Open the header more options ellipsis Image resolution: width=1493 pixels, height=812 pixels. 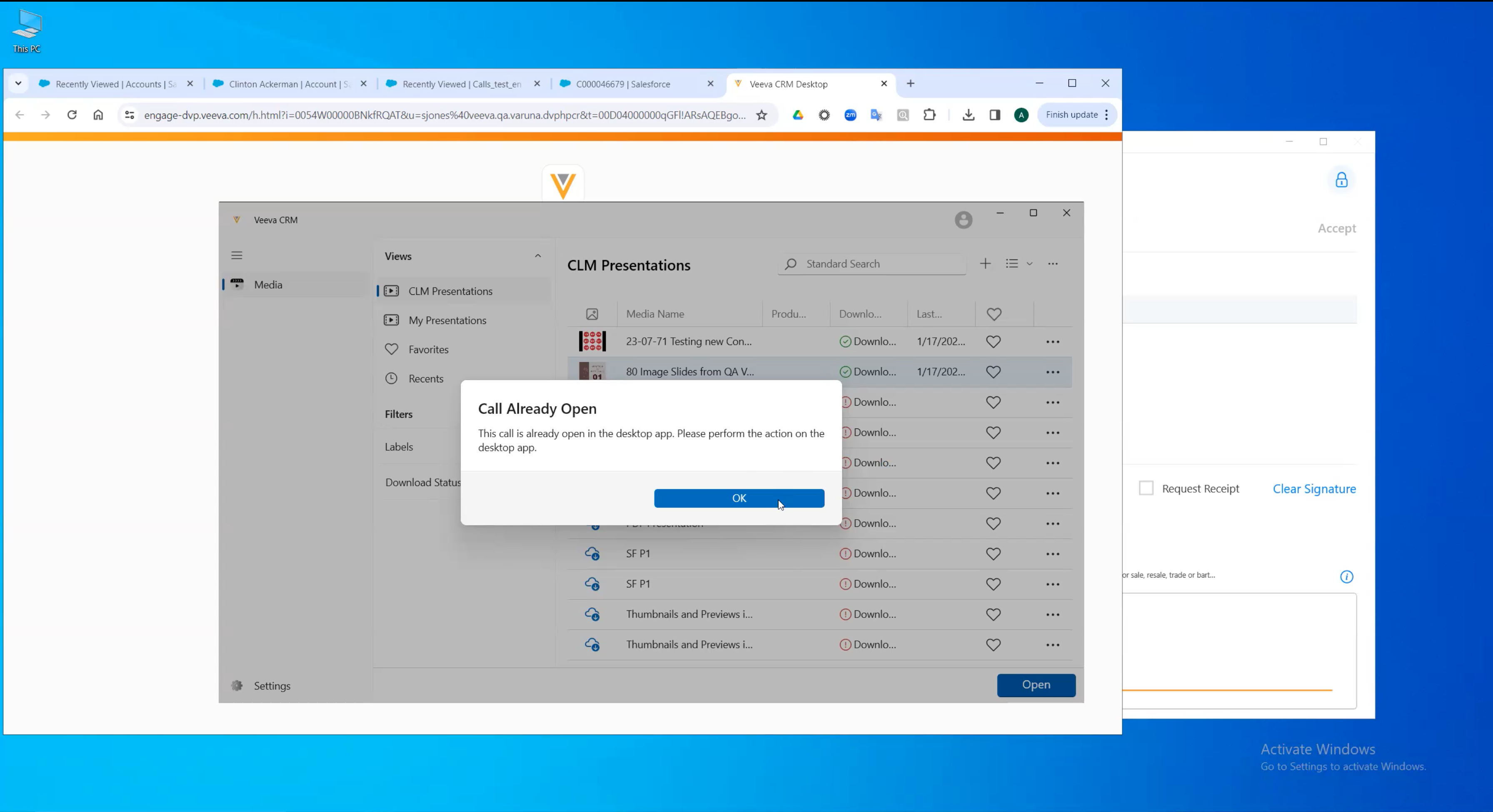coord(1053,264)
